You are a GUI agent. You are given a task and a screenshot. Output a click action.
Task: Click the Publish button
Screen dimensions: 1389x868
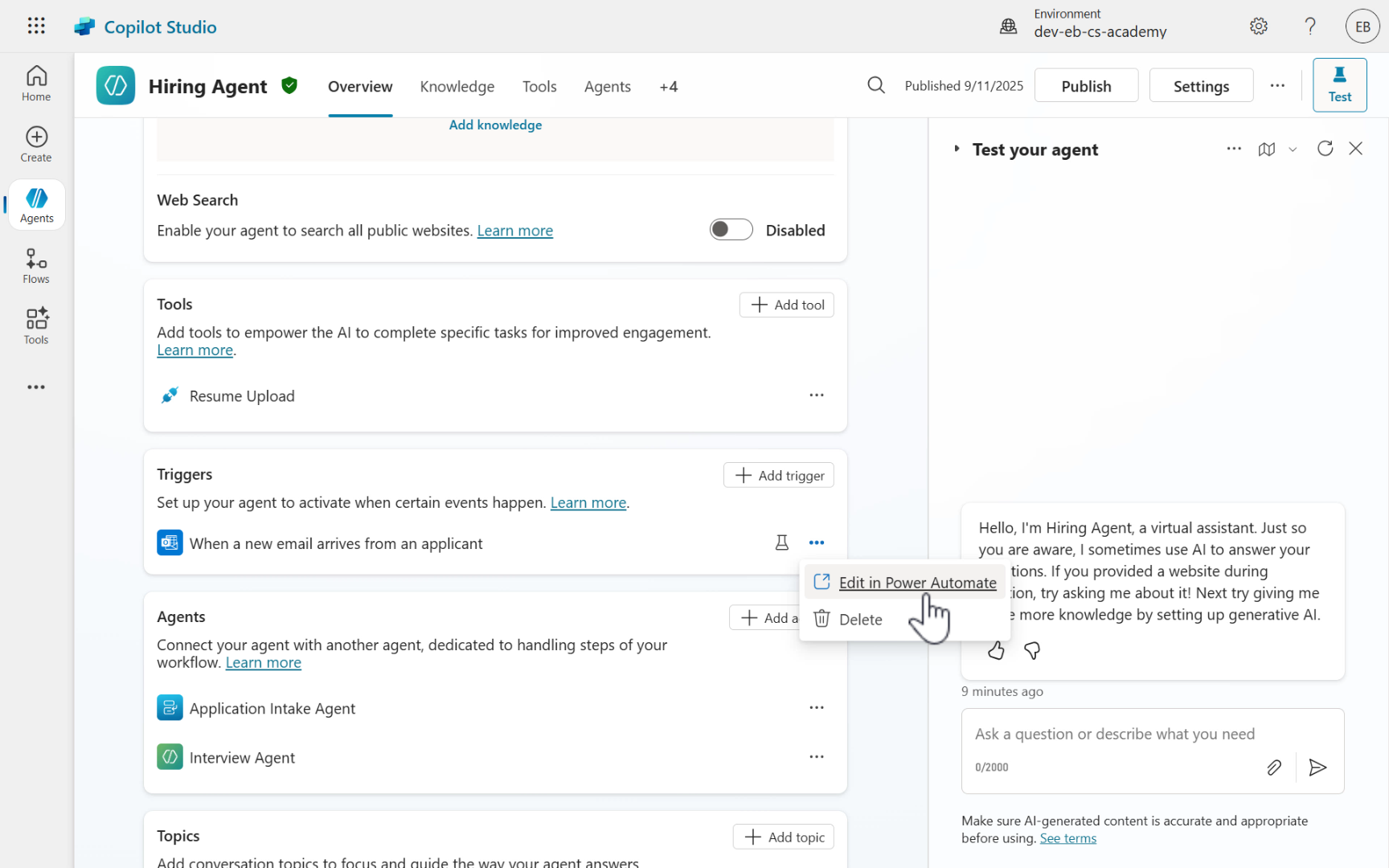click(1086, 86)
